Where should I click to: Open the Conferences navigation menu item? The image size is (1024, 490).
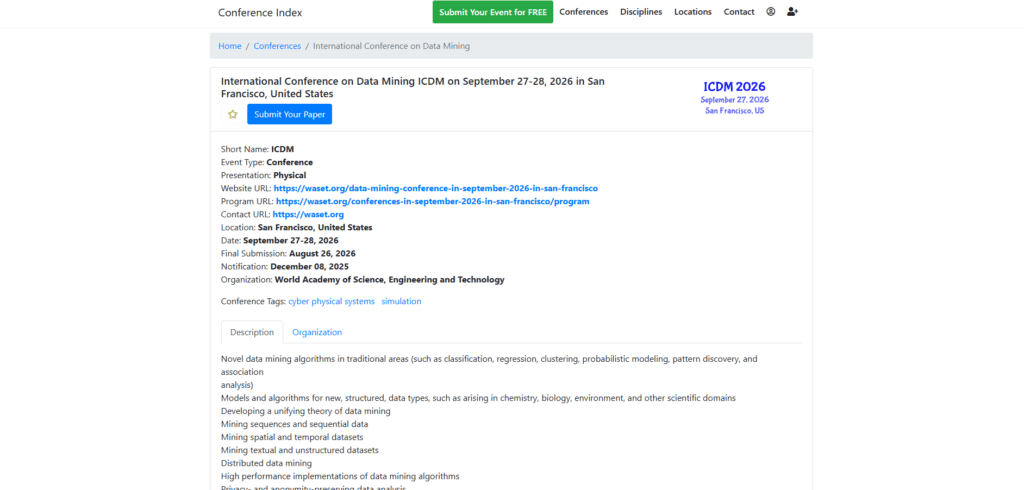tap(584, 12)
